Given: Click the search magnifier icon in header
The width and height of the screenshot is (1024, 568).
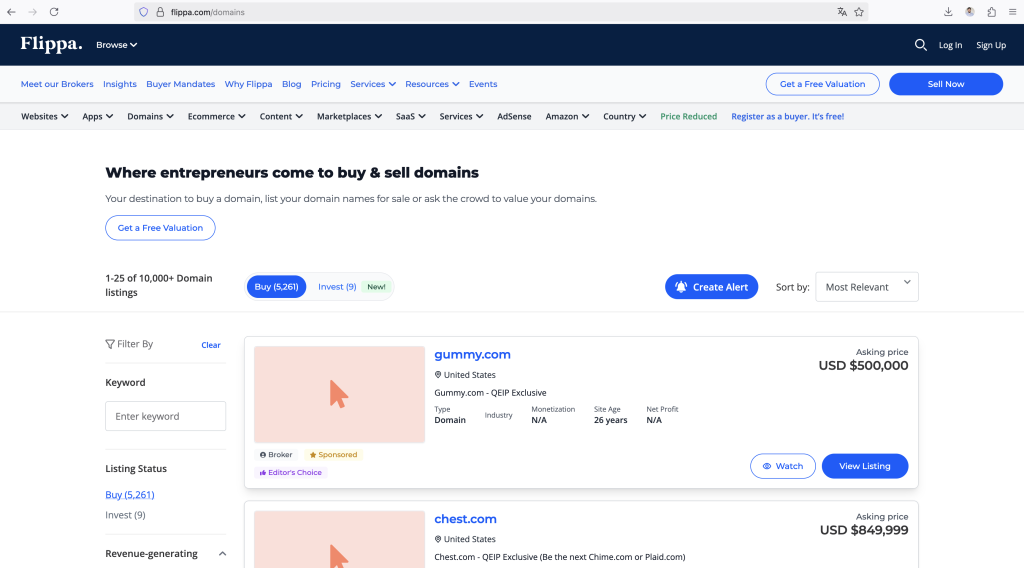Looking at the screenshot, I should pos(920,45).
